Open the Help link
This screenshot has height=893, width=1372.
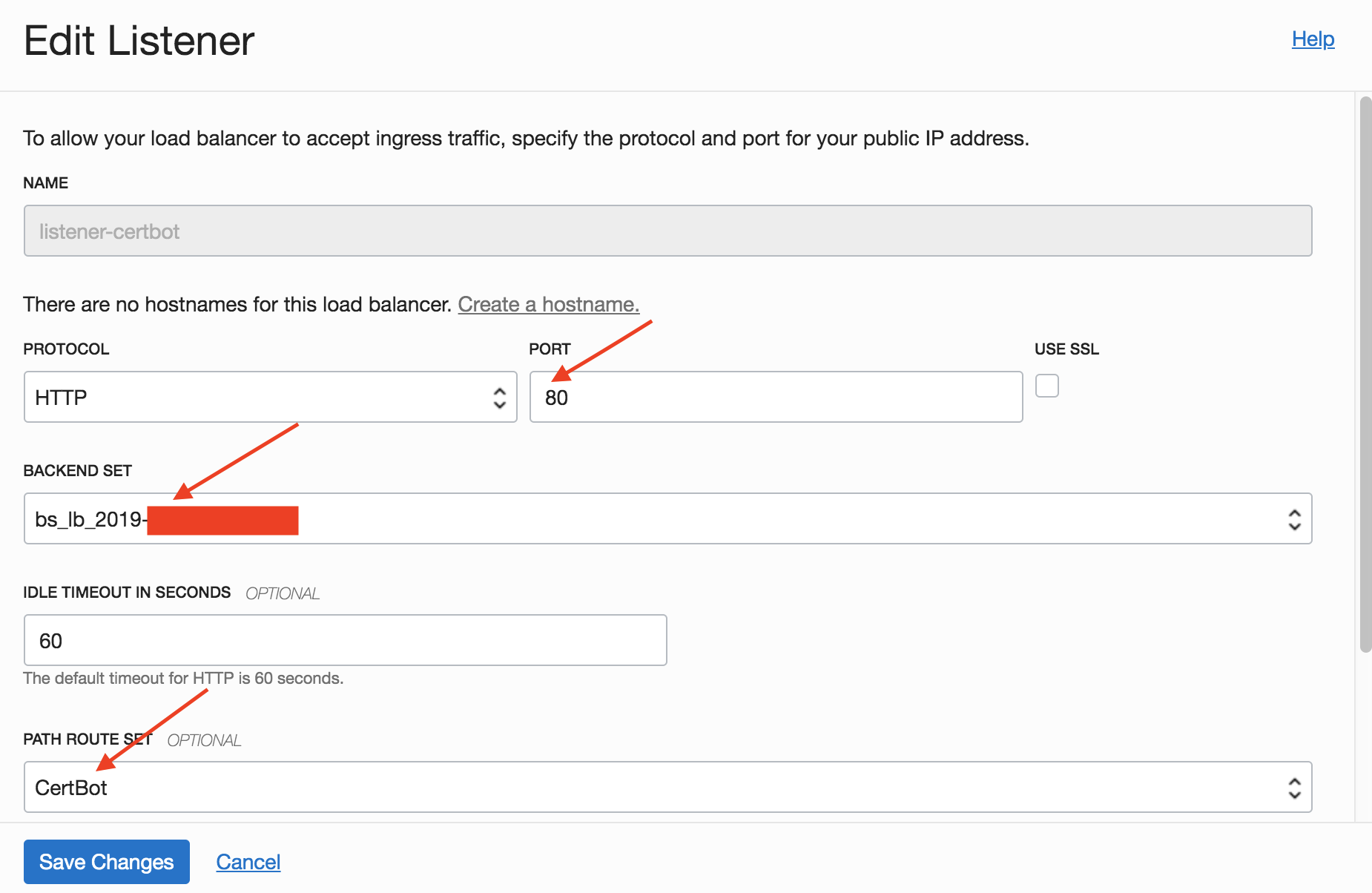pyautogui.click(x=1313, y=39)
